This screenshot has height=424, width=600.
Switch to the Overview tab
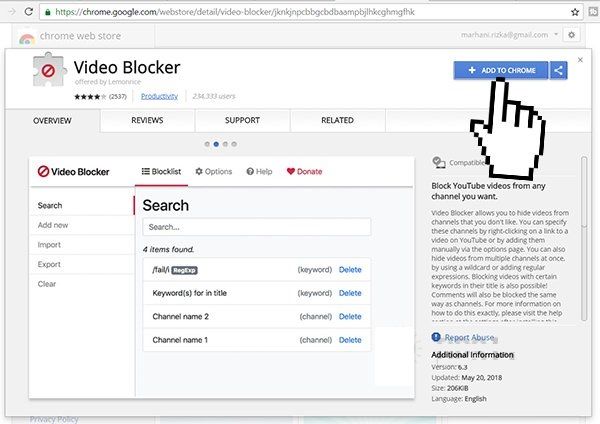click(x=52, y=121)
